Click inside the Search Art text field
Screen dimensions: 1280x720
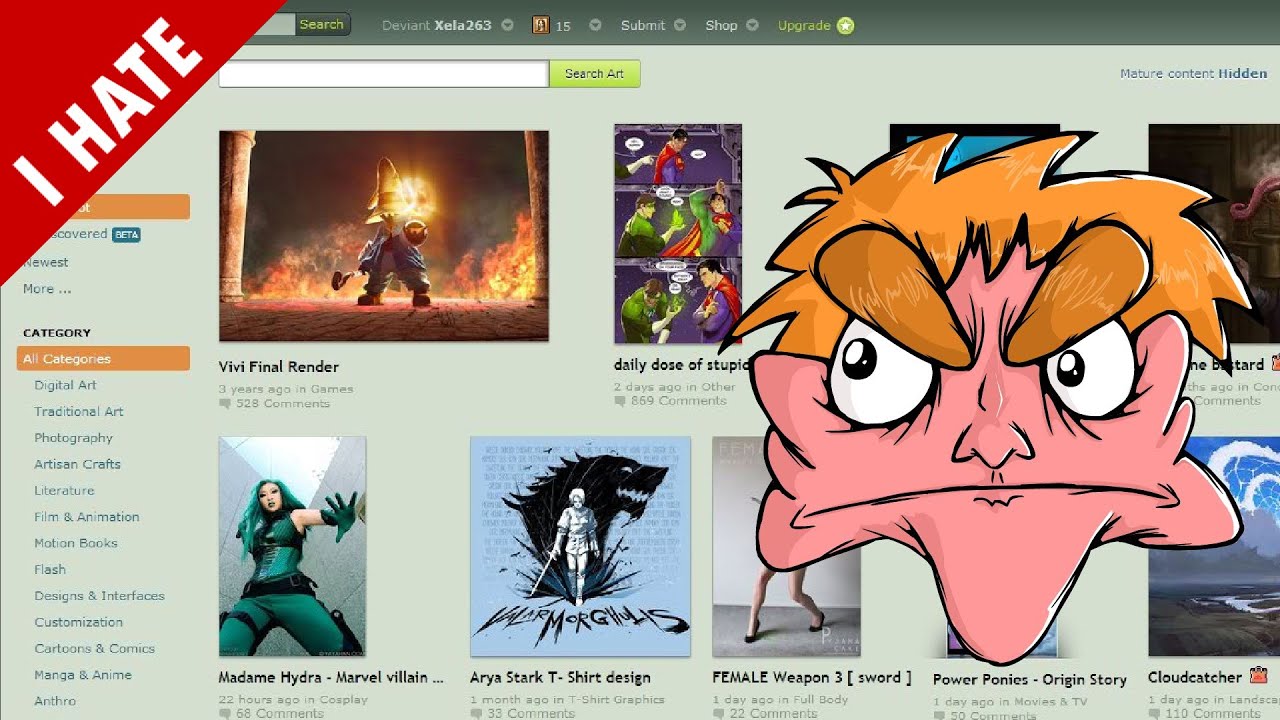[x=384, y=74]
